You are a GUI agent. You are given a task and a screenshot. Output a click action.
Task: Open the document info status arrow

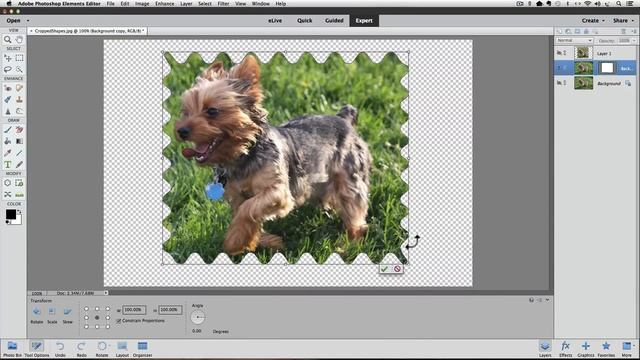(x=106, y=293)
